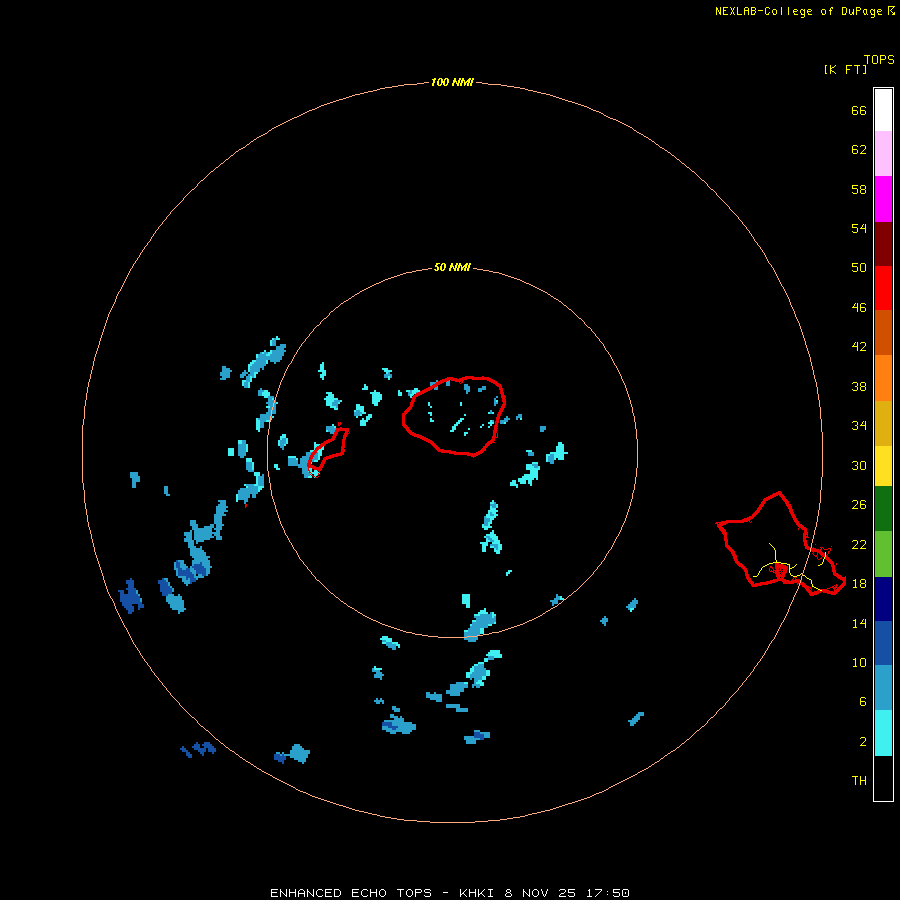This screenshot has height=900, width=900.
Task: Click the small narrow island outline west of center
Action: tap(328, 452)
